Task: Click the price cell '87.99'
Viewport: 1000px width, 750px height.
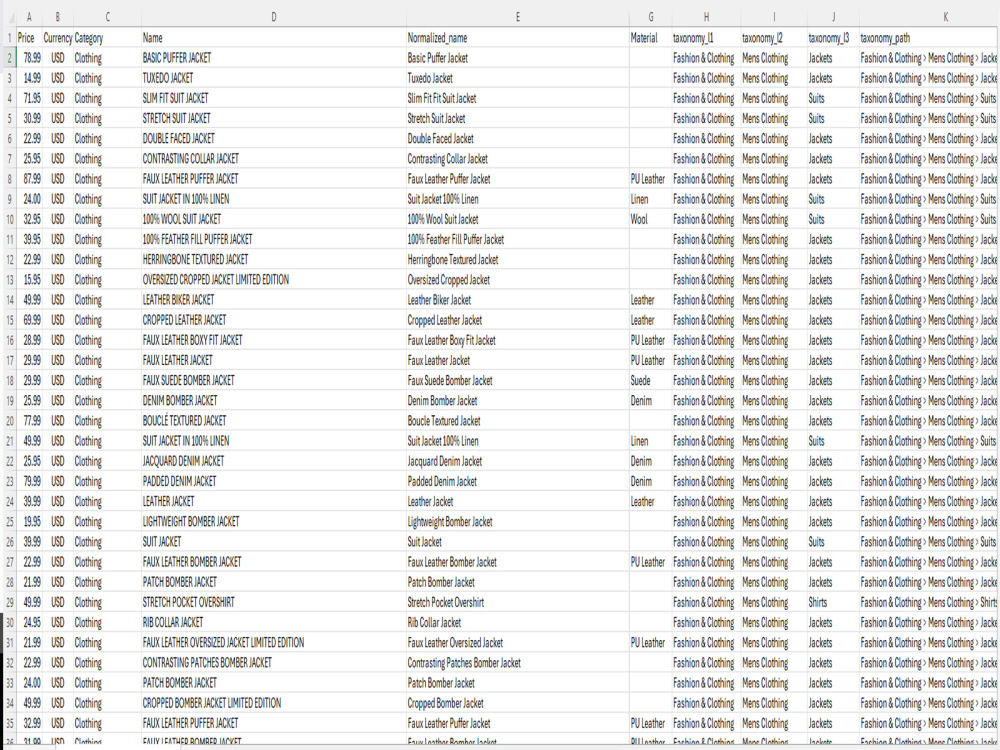Action: coord(29,179)
